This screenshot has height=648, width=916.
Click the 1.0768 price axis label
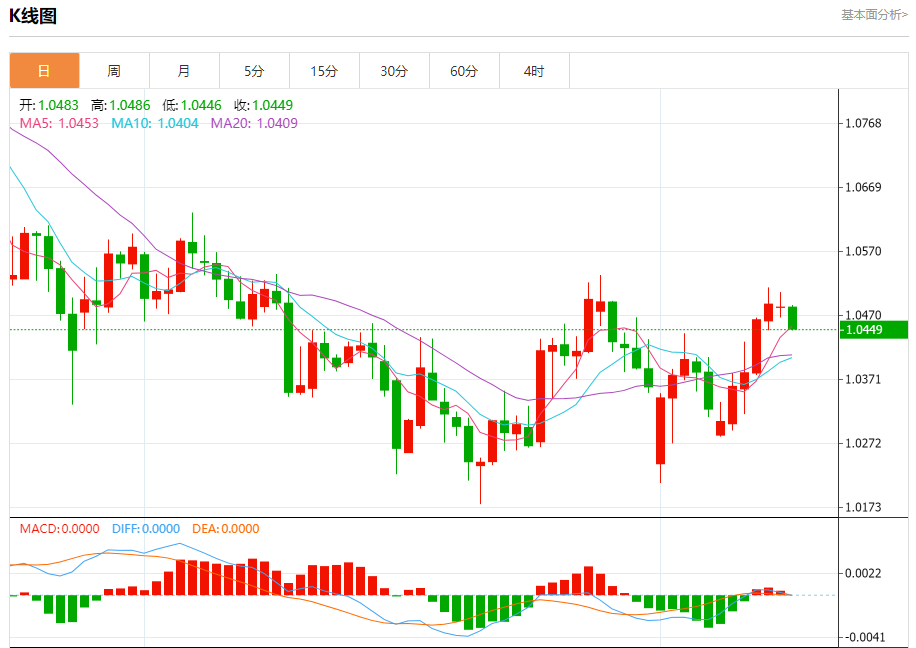coord(863,123)
